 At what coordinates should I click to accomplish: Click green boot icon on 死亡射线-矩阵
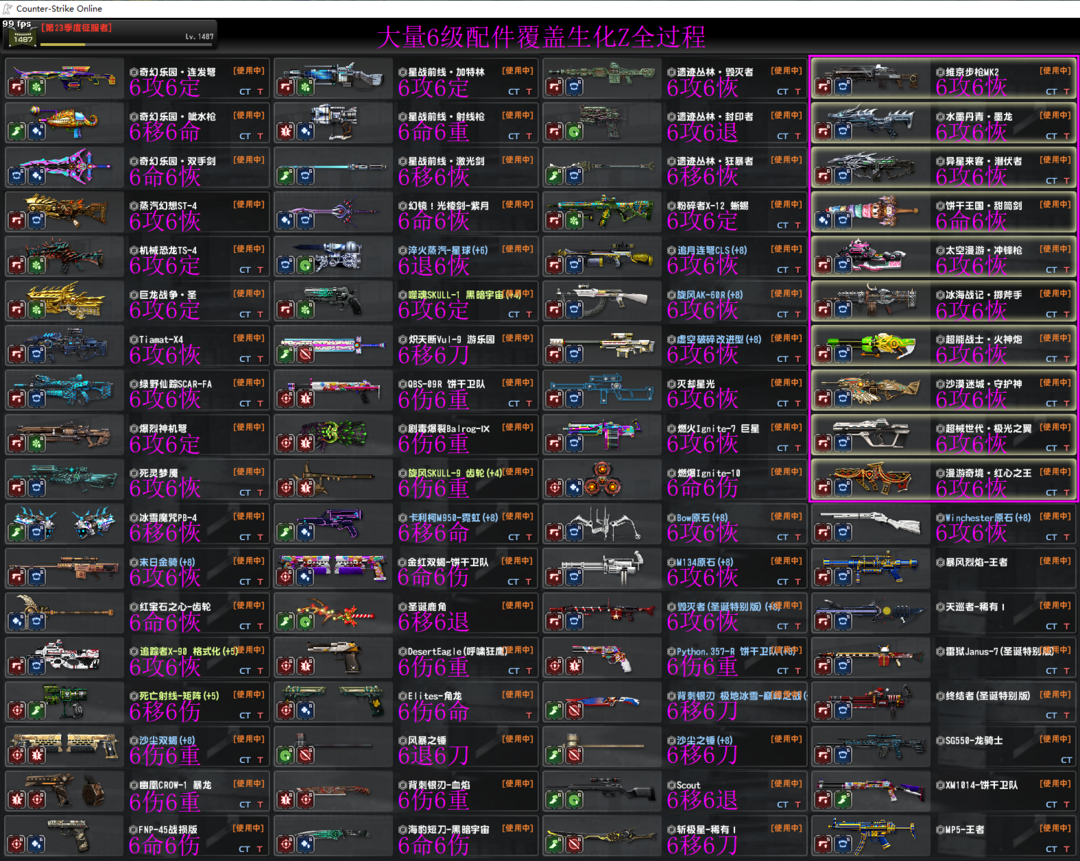[37, 711]
